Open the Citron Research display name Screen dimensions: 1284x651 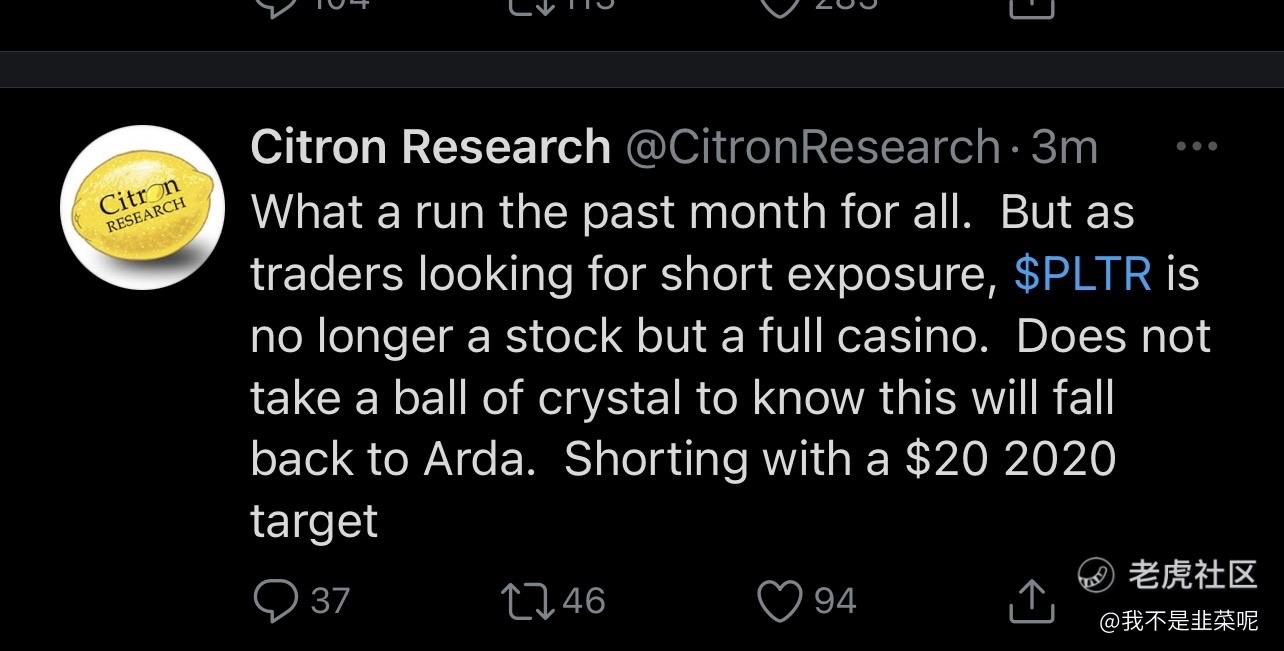point(430,147)
